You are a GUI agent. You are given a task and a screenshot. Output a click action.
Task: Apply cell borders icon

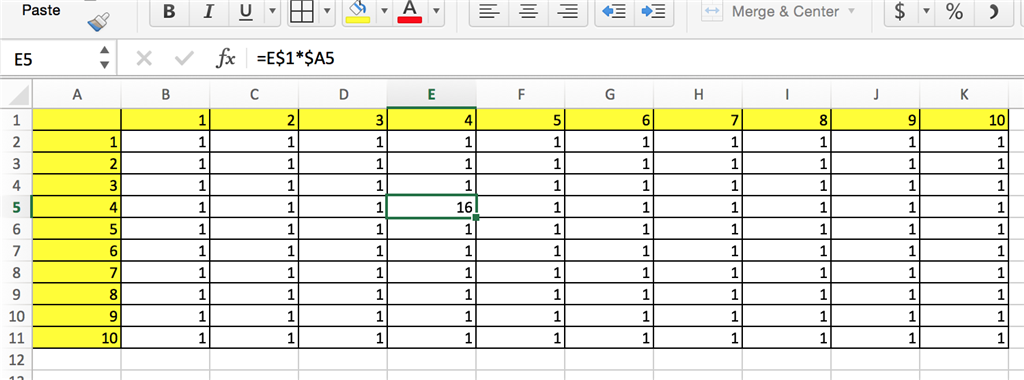[x=301, y=12]
